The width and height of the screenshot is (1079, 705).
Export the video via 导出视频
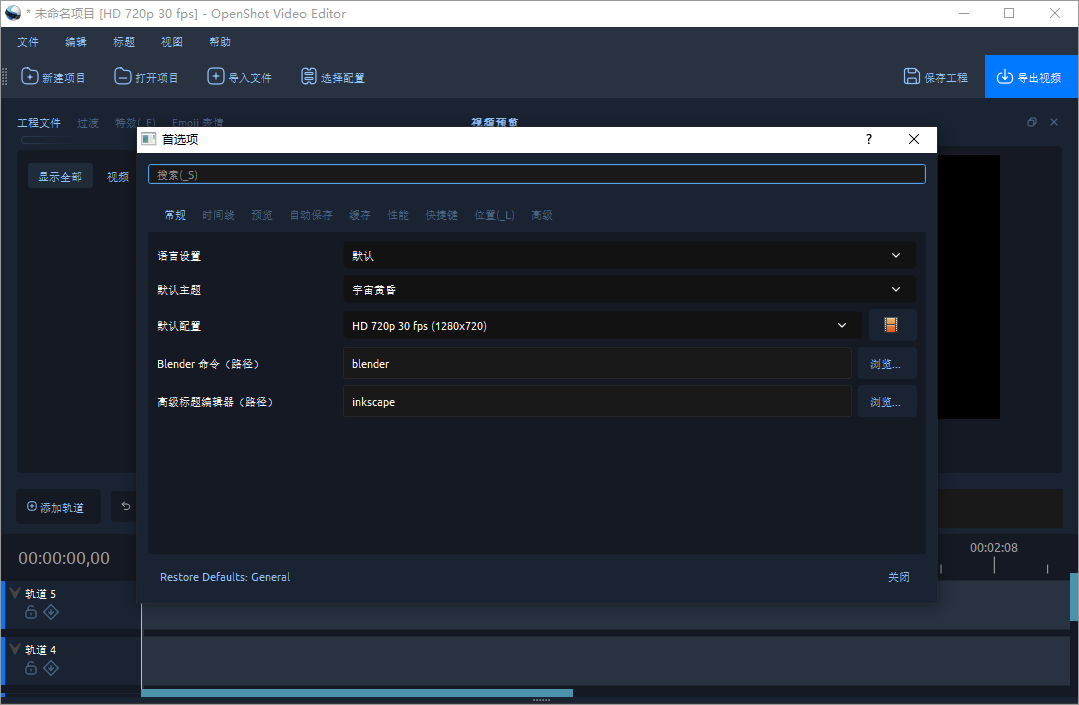click(1031, 76)
